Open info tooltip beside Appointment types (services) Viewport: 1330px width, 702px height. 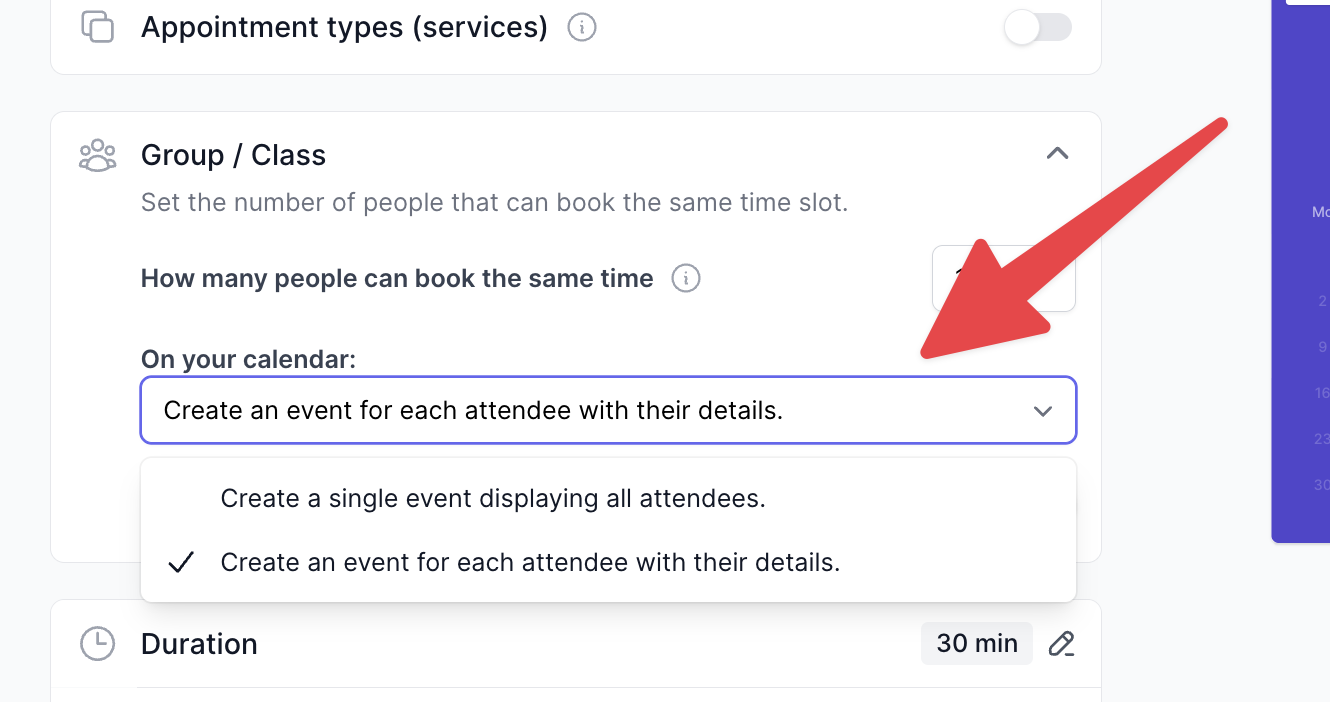point(582,27)
